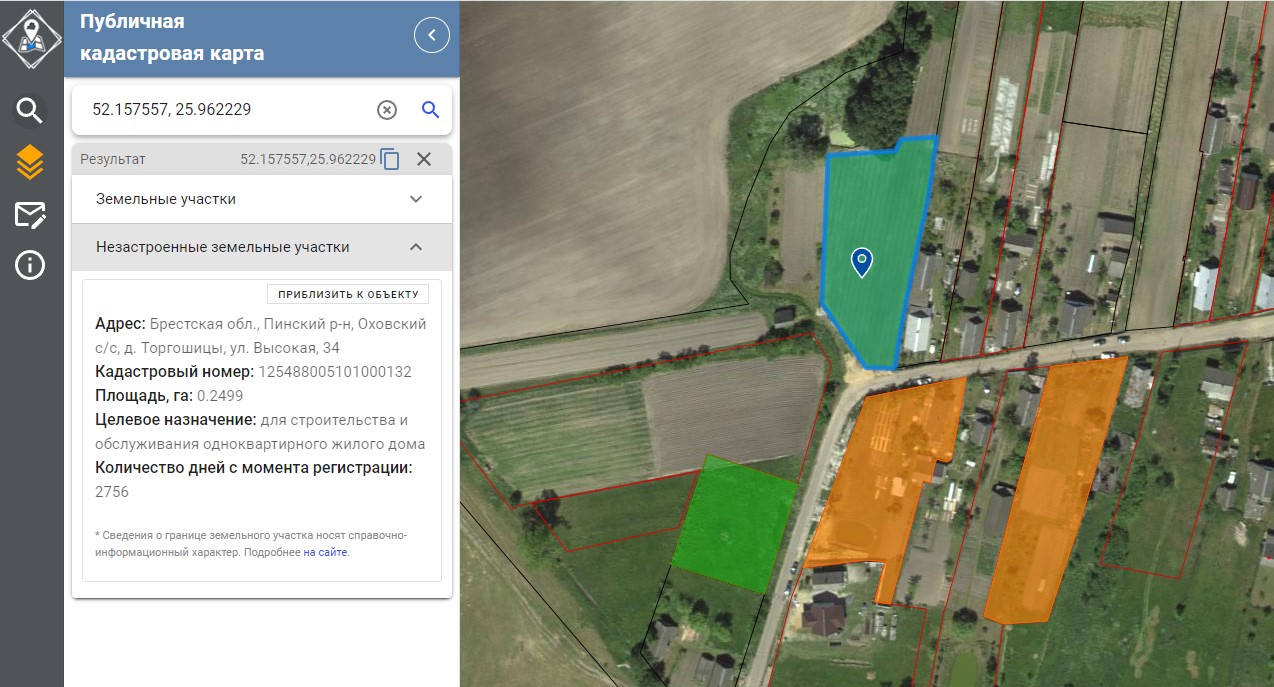The height and width of the screenshot is (687, 1274).
Task: Close the results panel
Action: [x=424, y=159]
